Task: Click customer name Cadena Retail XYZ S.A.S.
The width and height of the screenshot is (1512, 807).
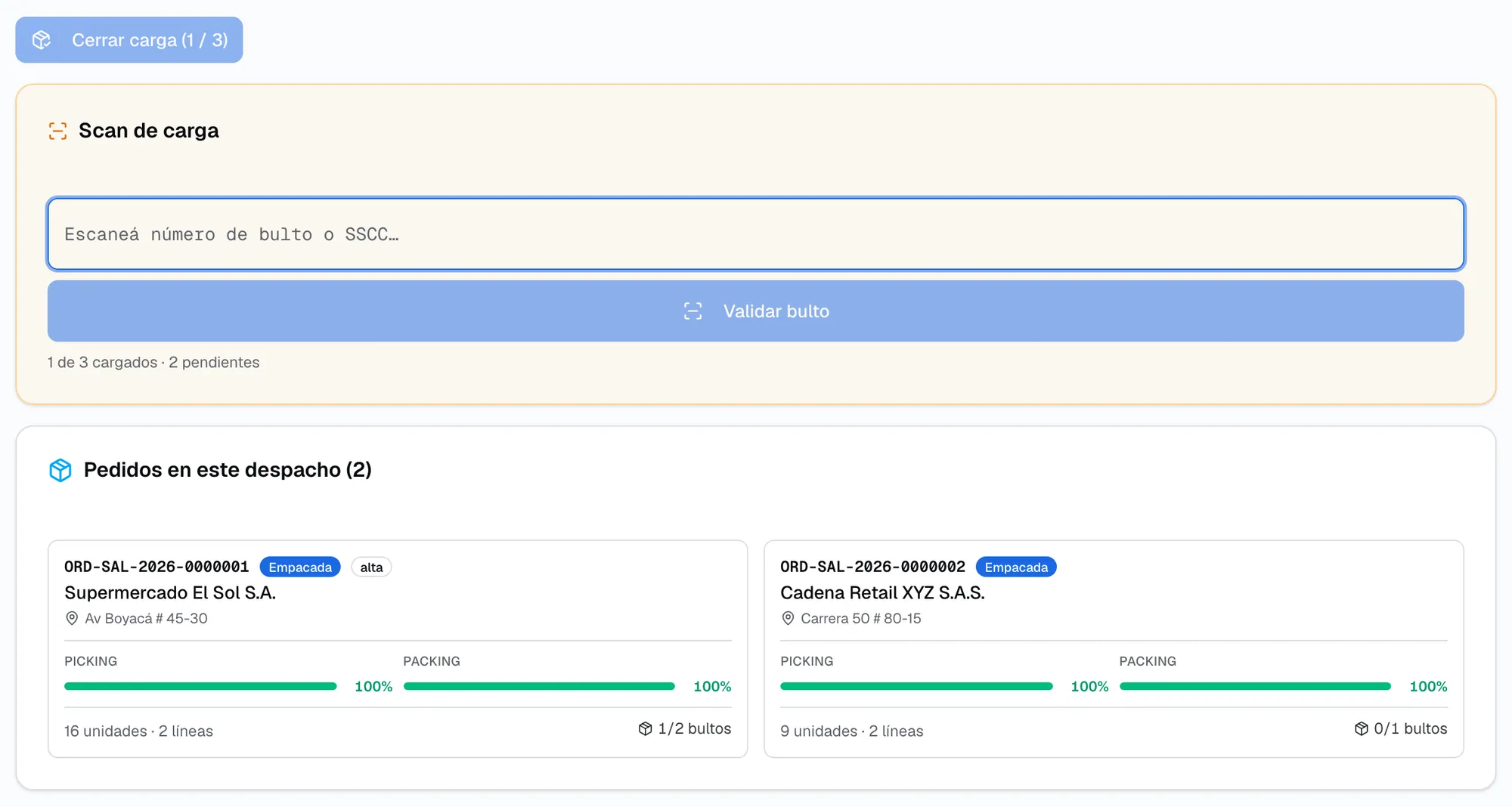Action: 882,592
